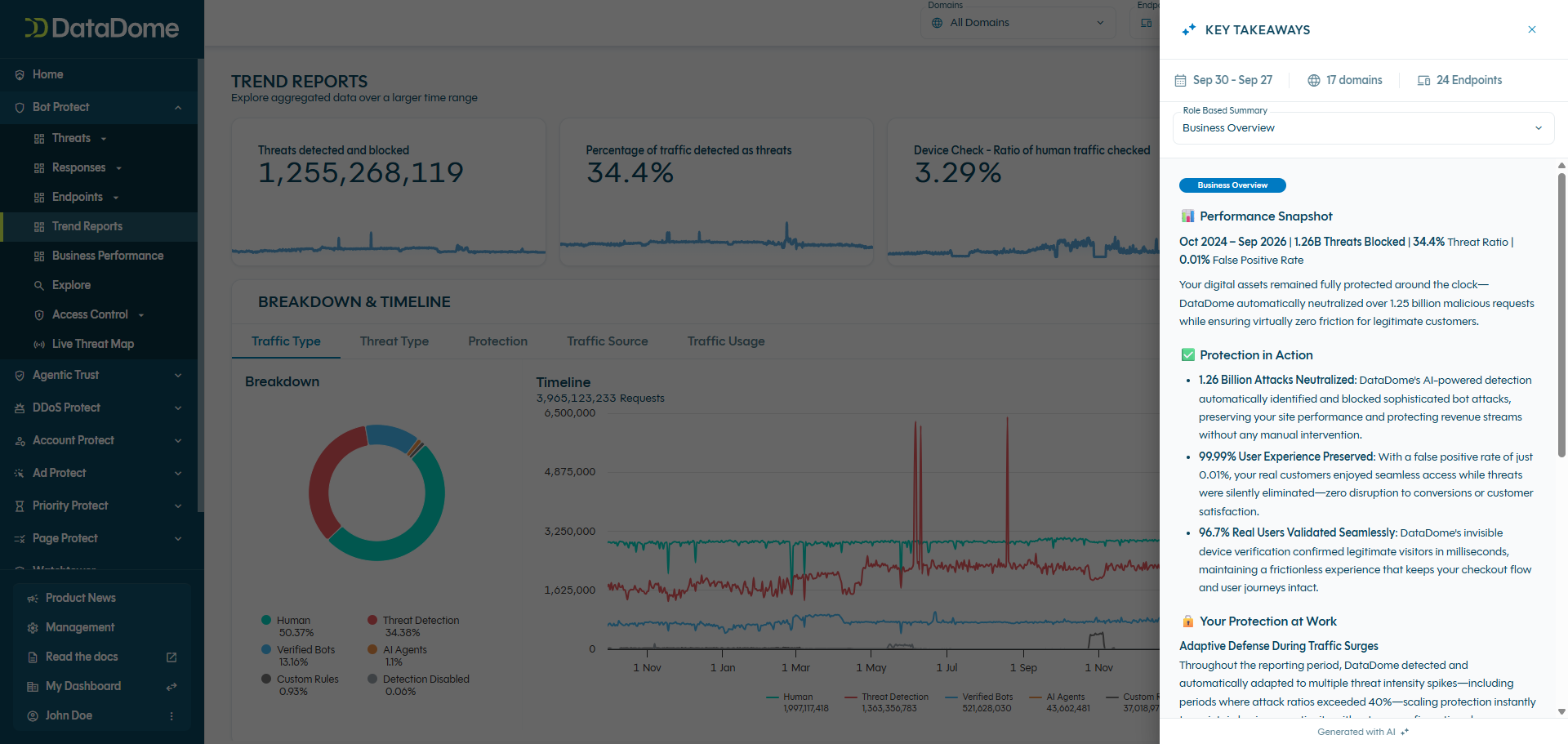Open the All Domains dropdown
The image size is (1568, 744).
click(x=1018, y=23)
